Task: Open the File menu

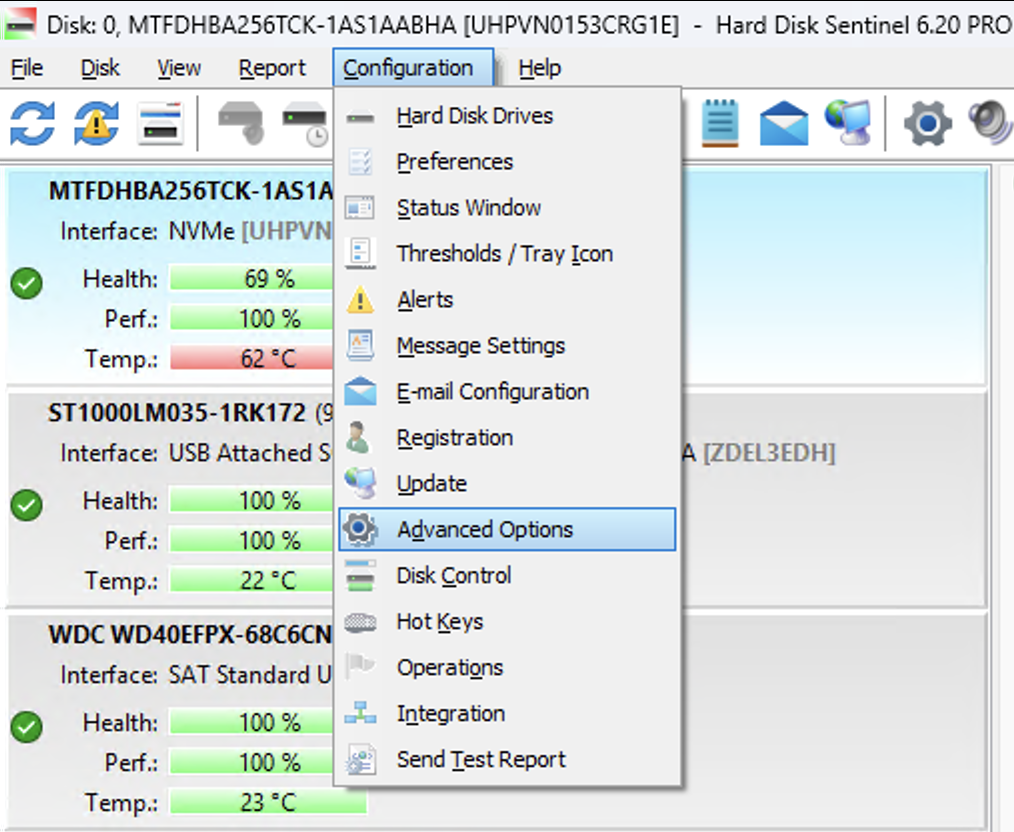Action: 27,68
